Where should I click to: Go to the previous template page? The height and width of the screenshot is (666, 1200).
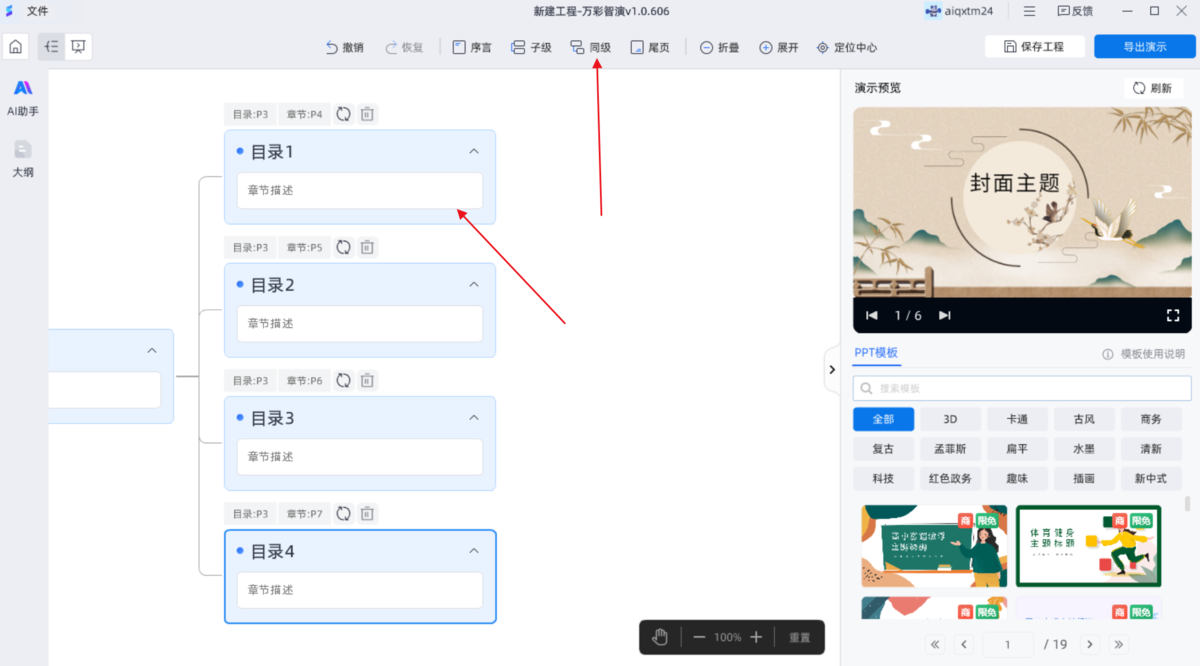coord(964,644)
